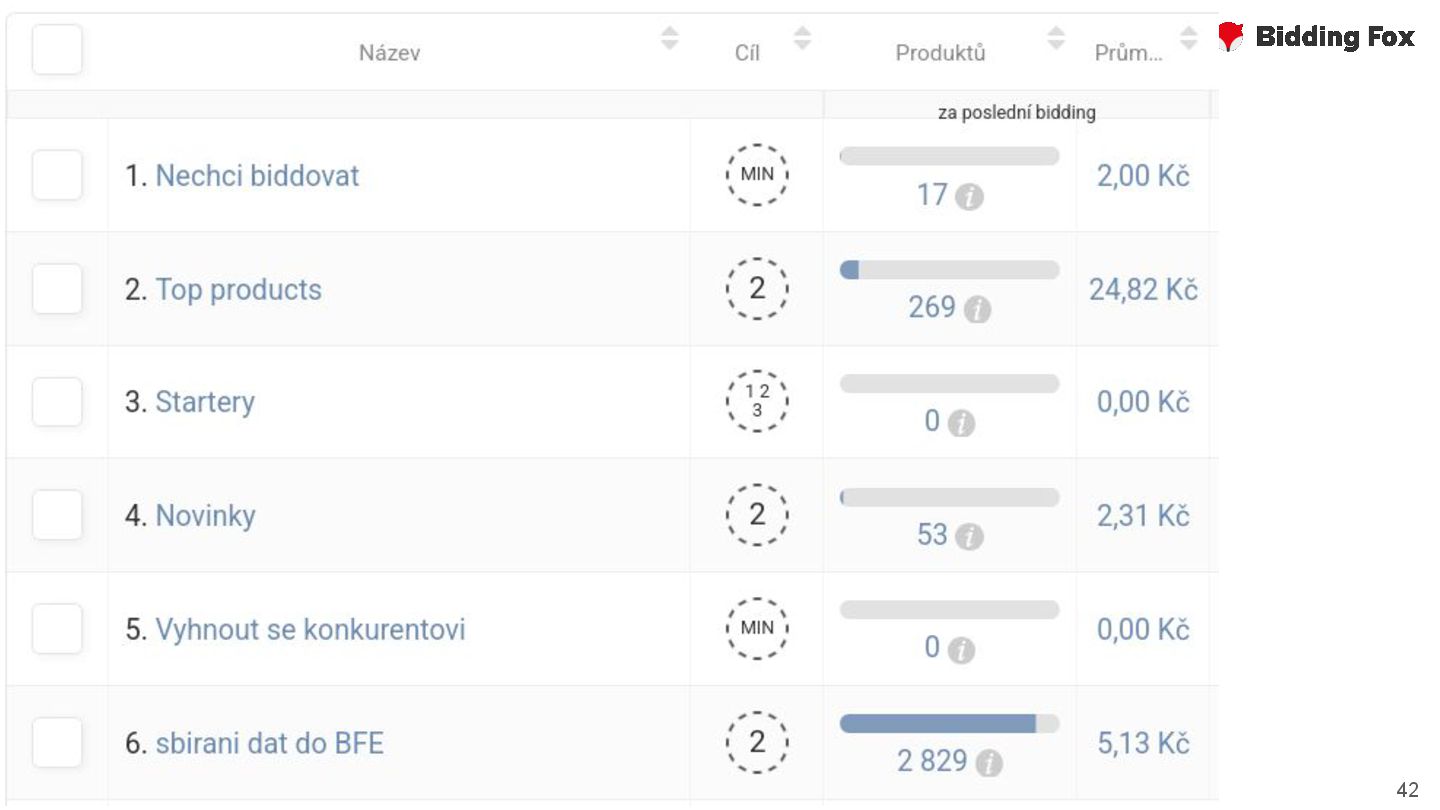Toggle the select-all checkbox in header
Viewport: 1440px width, 810px height.
point(57,50)
